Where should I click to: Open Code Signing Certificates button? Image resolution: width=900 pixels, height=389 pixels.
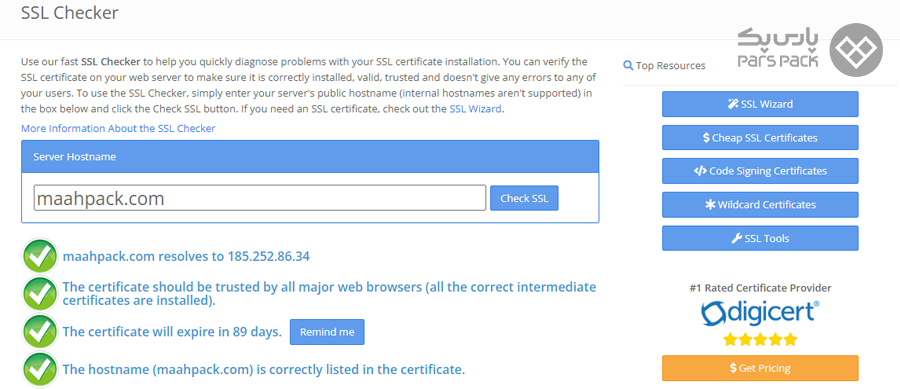[760, 171]
